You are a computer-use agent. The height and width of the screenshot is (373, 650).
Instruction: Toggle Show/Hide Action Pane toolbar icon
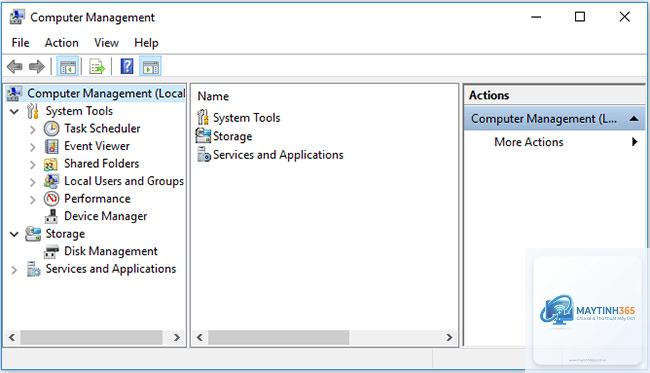[x=150, y=66]
